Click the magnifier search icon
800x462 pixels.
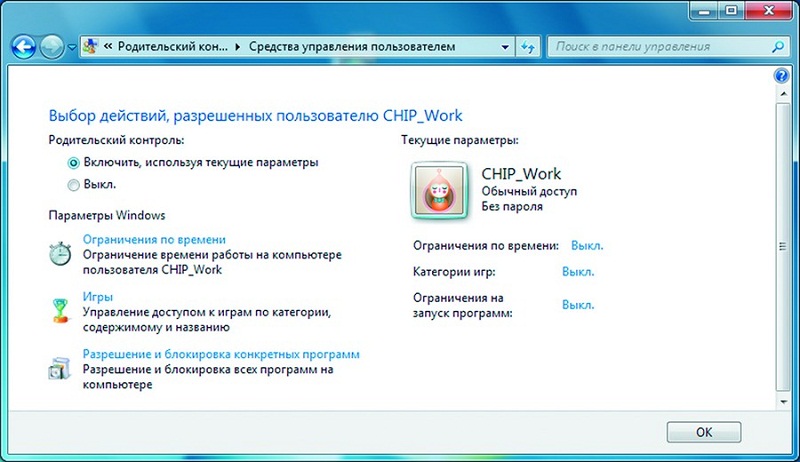tap(778, 47)
